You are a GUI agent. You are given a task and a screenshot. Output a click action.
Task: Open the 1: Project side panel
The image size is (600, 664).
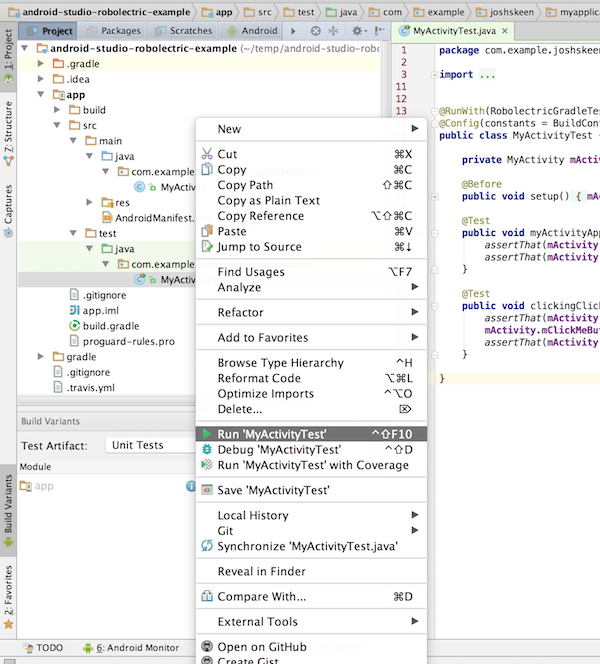(8, 56)
